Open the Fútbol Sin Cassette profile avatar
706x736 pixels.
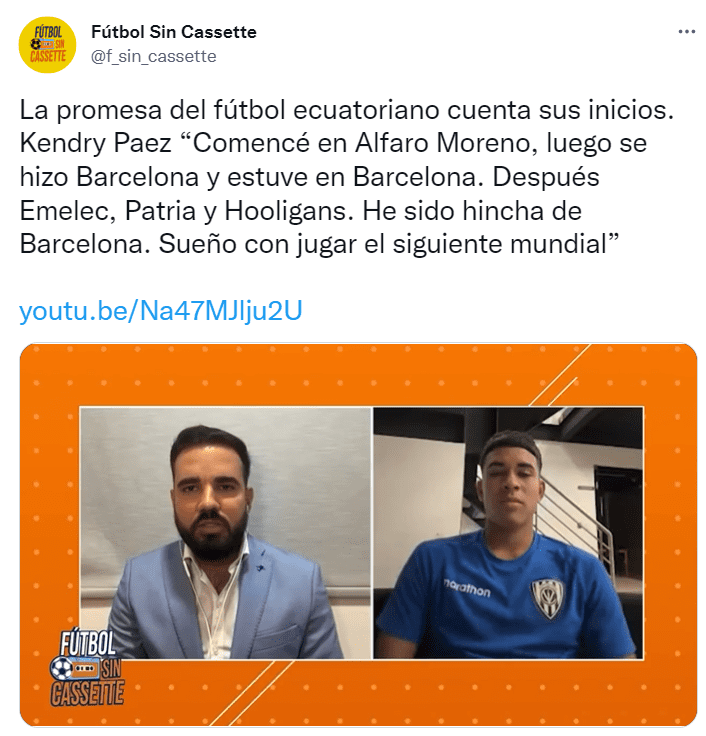pos(47,45)
